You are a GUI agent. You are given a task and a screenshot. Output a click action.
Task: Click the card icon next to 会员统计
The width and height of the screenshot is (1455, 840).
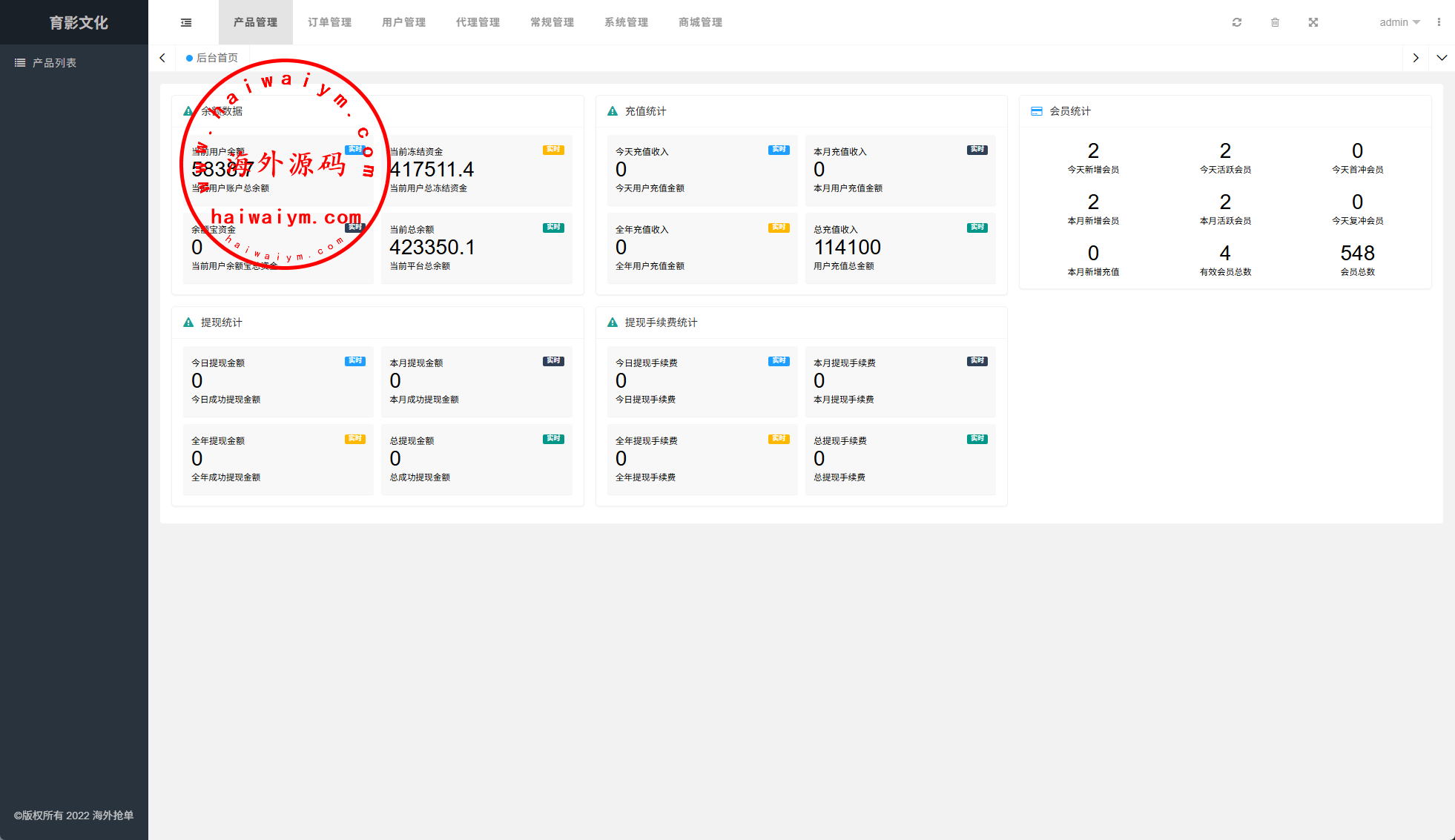coord(1037,111)
